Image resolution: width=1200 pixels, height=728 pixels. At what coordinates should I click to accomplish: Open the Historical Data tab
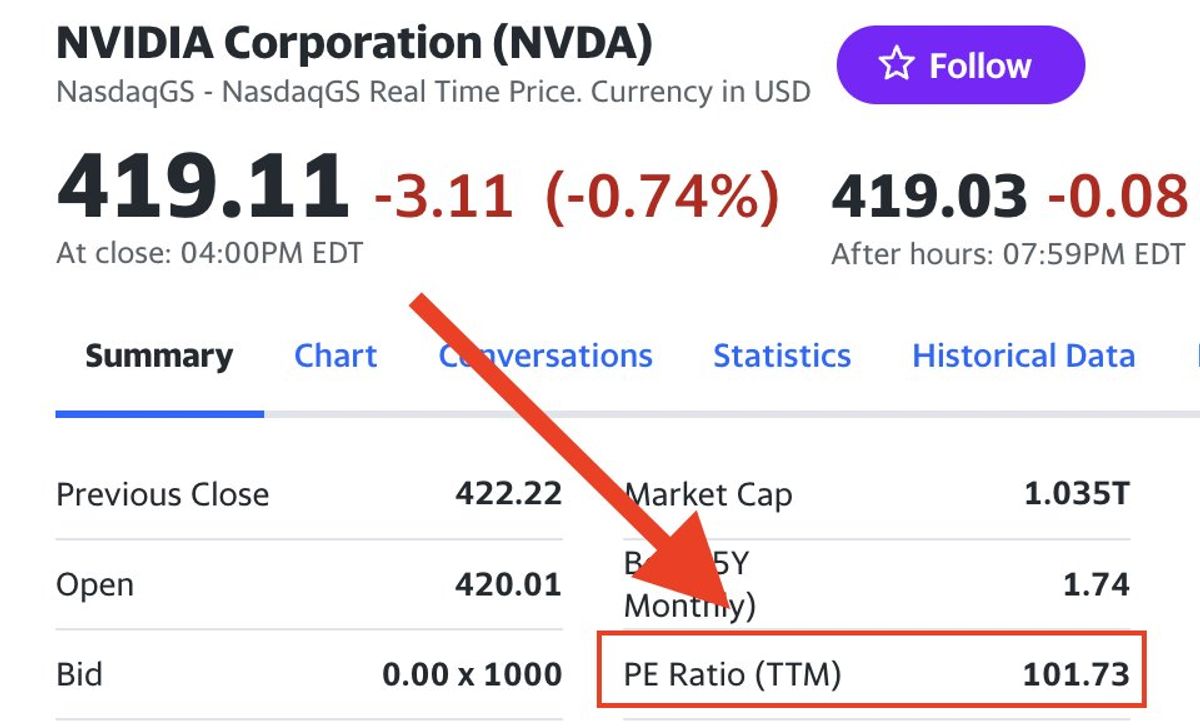click(1023, 356)
